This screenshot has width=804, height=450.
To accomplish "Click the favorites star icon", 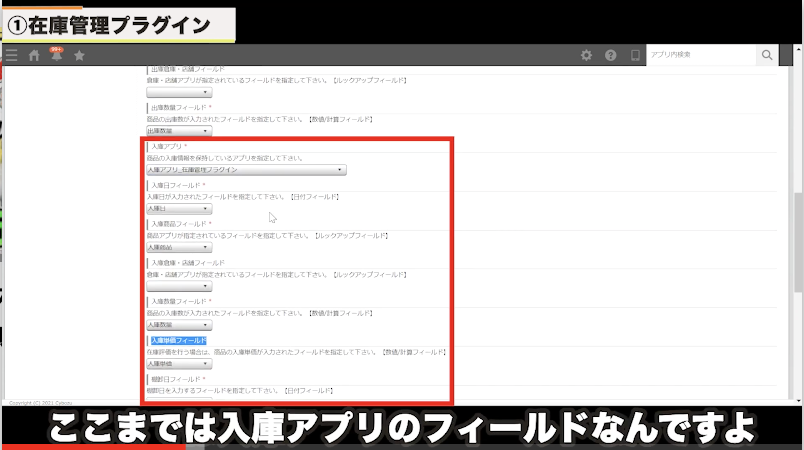I will tap(79, 55).
